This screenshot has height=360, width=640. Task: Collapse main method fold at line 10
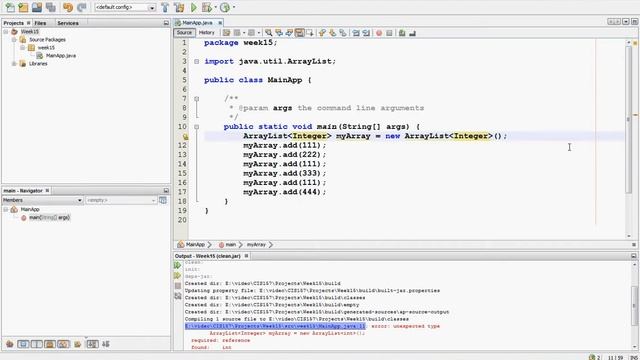click(x=197, y=127)
